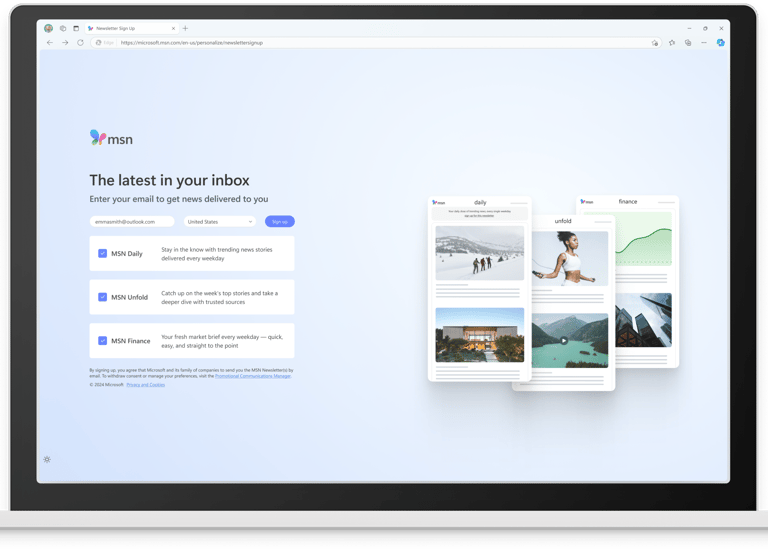Click the email address input field

coord(132,222)
